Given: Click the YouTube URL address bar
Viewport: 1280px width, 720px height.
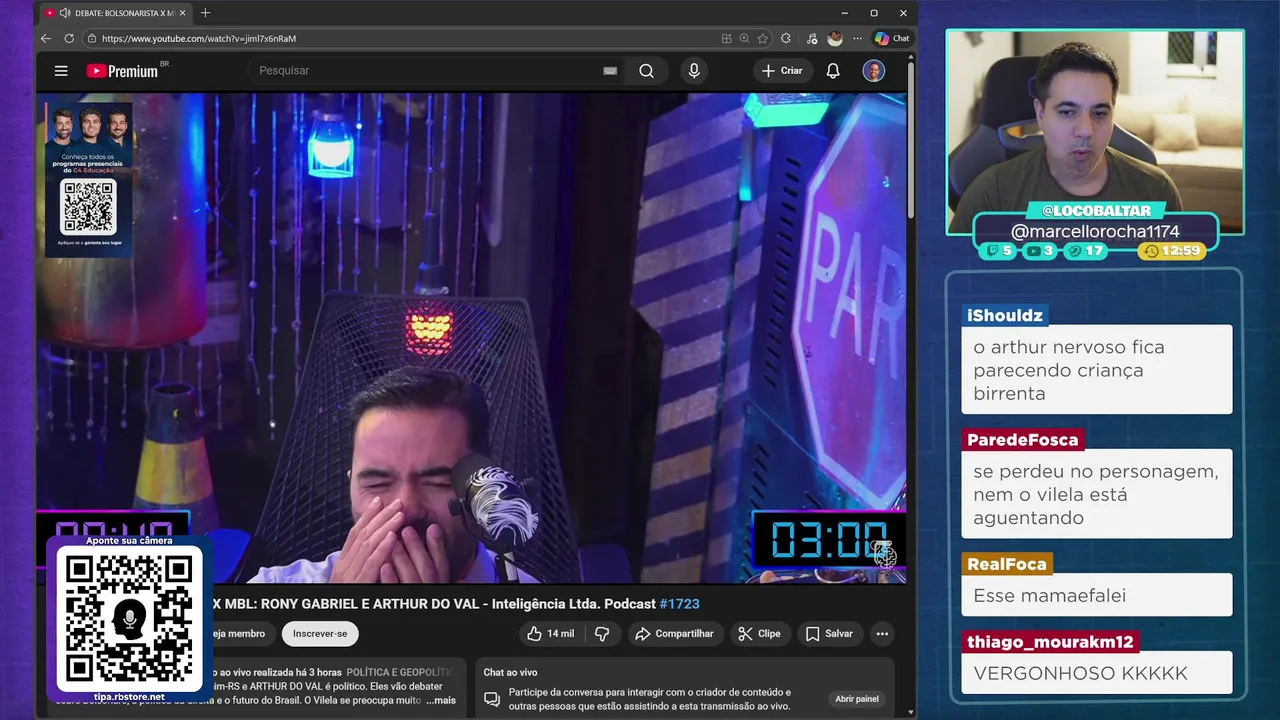Looking at the screenshot, I should tap(400, 38).
